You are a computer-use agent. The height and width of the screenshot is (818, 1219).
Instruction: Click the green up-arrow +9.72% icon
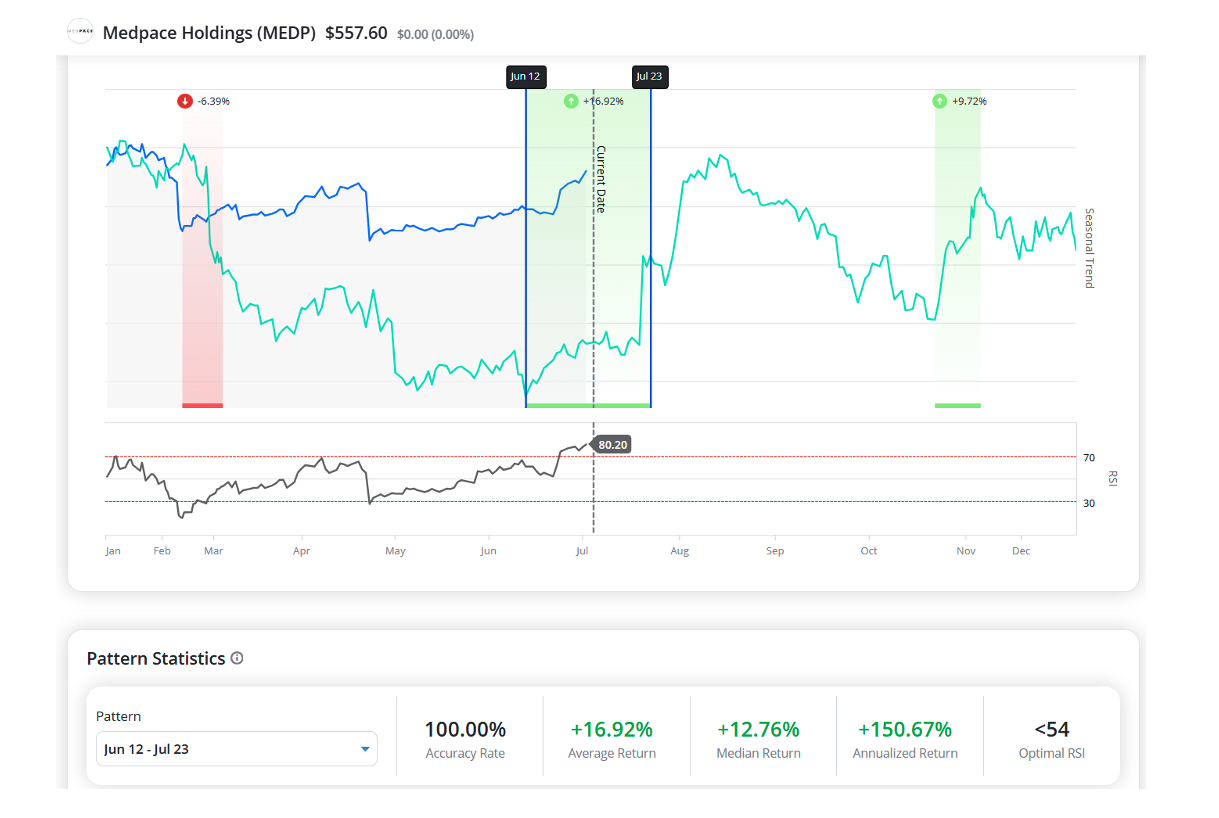[939, 101]
